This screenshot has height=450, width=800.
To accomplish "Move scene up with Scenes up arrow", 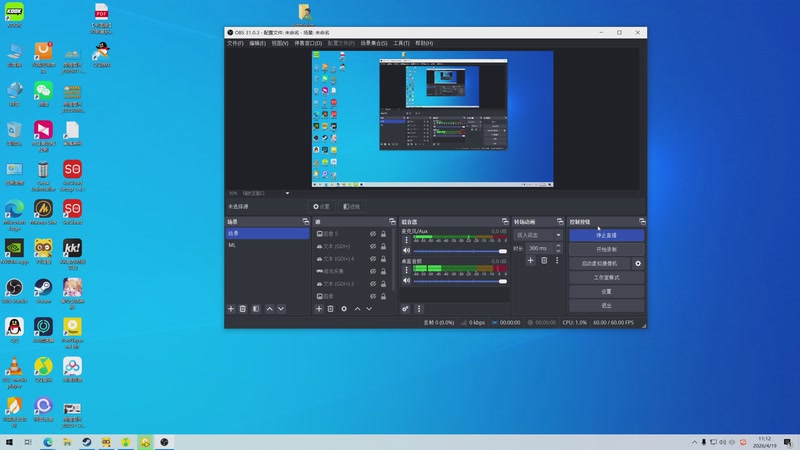I will coord(269,309).
